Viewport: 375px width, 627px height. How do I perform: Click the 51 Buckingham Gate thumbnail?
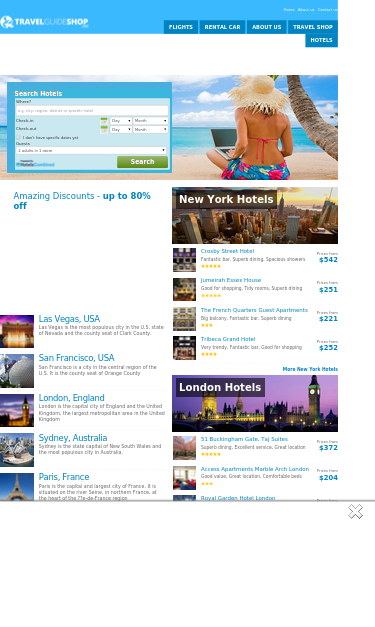tap(184, 448)
